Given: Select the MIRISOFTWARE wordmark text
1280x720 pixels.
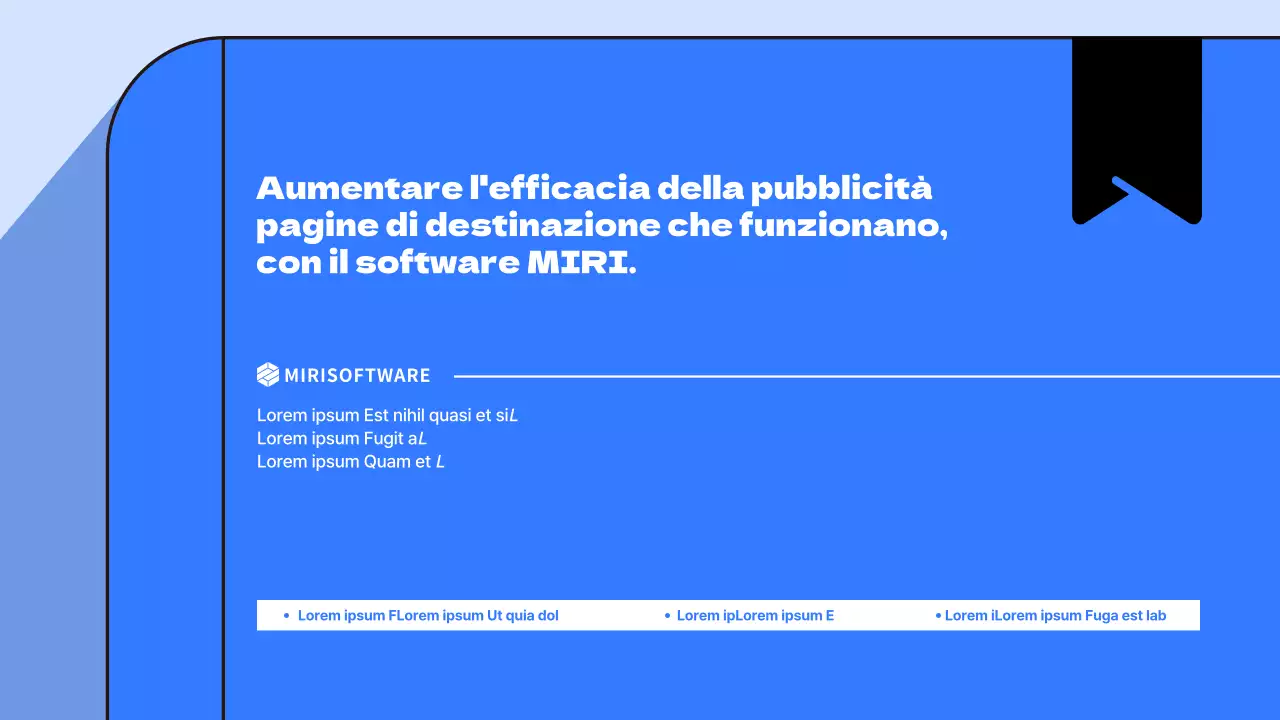Looking at the screenshot, I should coord(359,375).
